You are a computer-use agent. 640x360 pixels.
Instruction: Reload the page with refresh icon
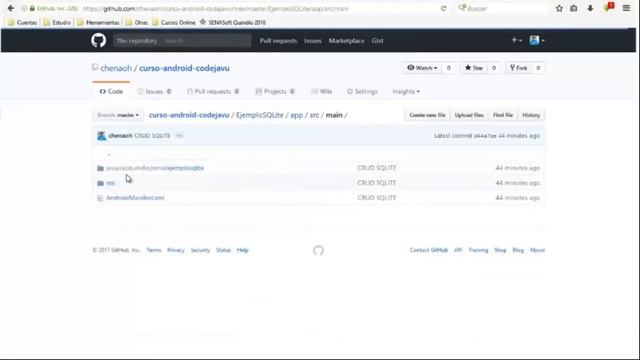tap(443, 9)
